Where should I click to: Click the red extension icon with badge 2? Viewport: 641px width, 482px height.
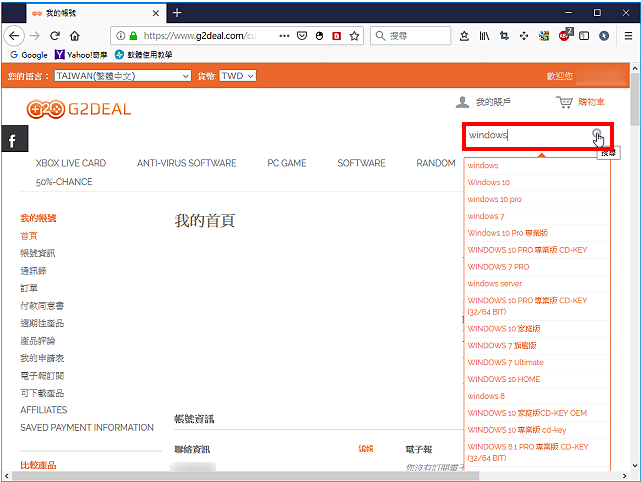pos(565,35)
